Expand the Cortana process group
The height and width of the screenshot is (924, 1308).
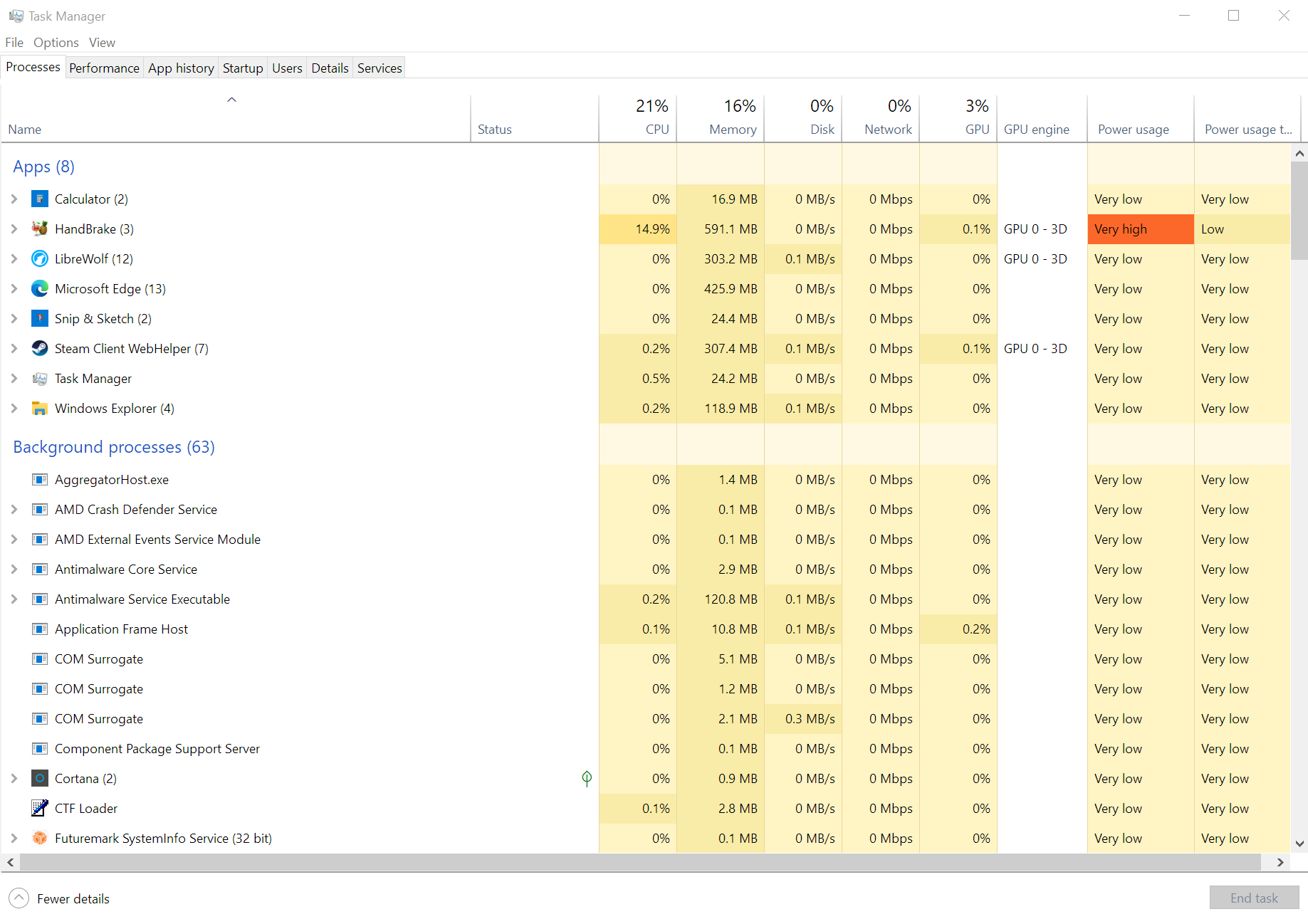click(14, 779)
